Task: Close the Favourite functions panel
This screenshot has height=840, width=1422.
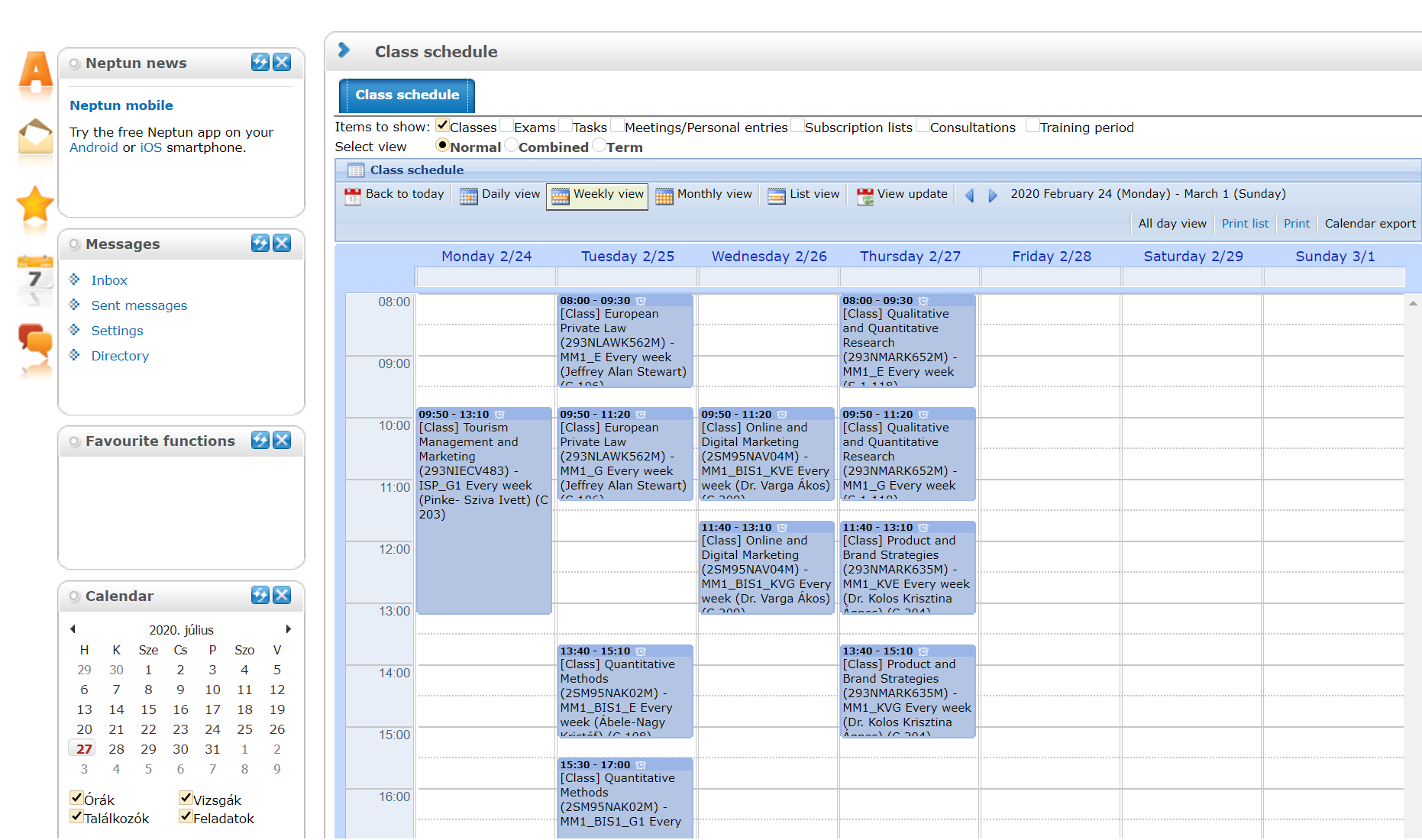Action: [x=282, y=441]
